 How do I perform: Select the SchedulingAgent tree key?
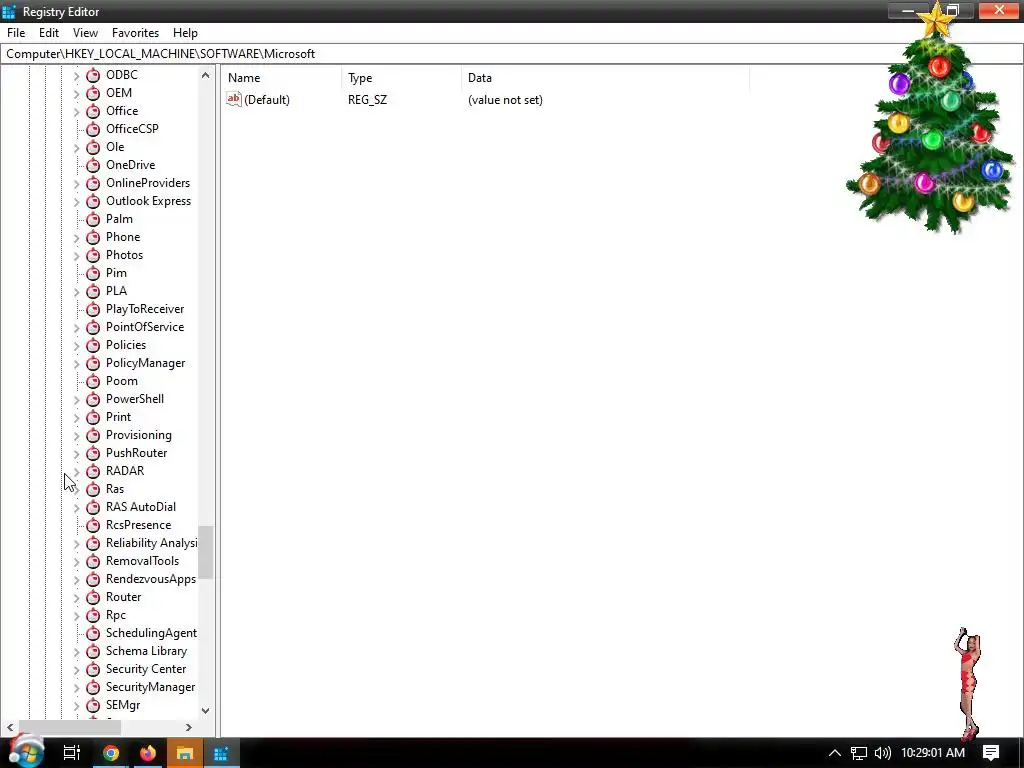pos(151,633)
